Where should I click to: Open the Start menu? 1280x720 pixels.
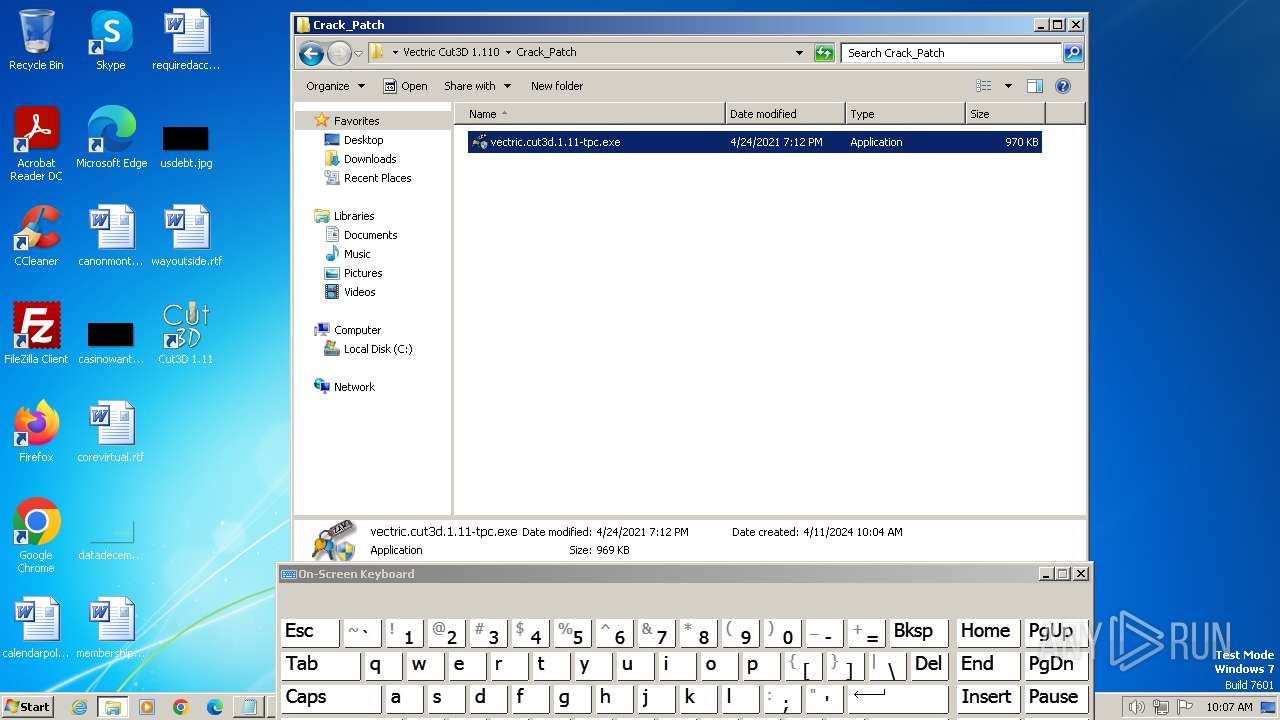27,707
